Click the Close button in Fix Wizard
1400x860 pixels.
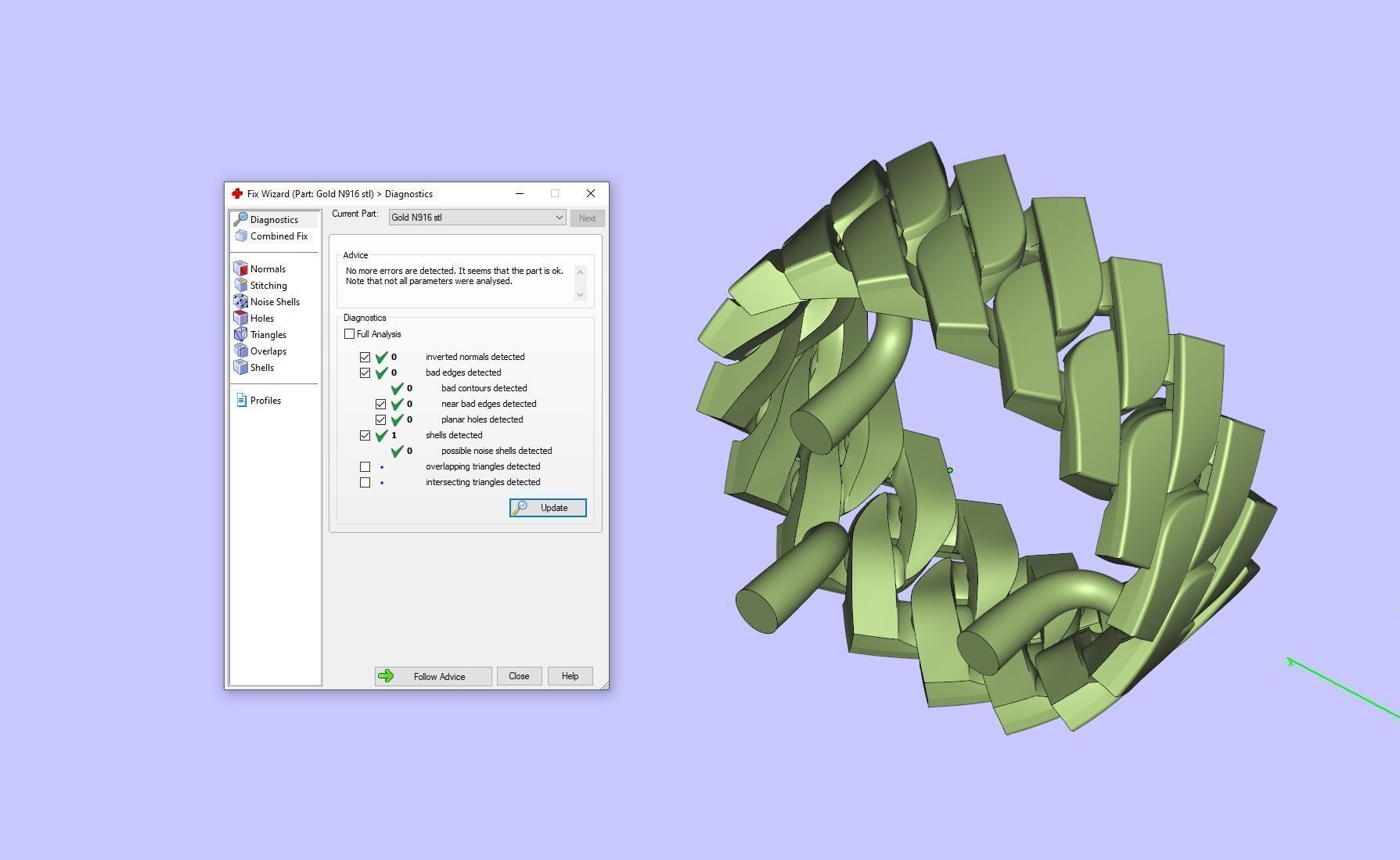(x=519, y=677)
